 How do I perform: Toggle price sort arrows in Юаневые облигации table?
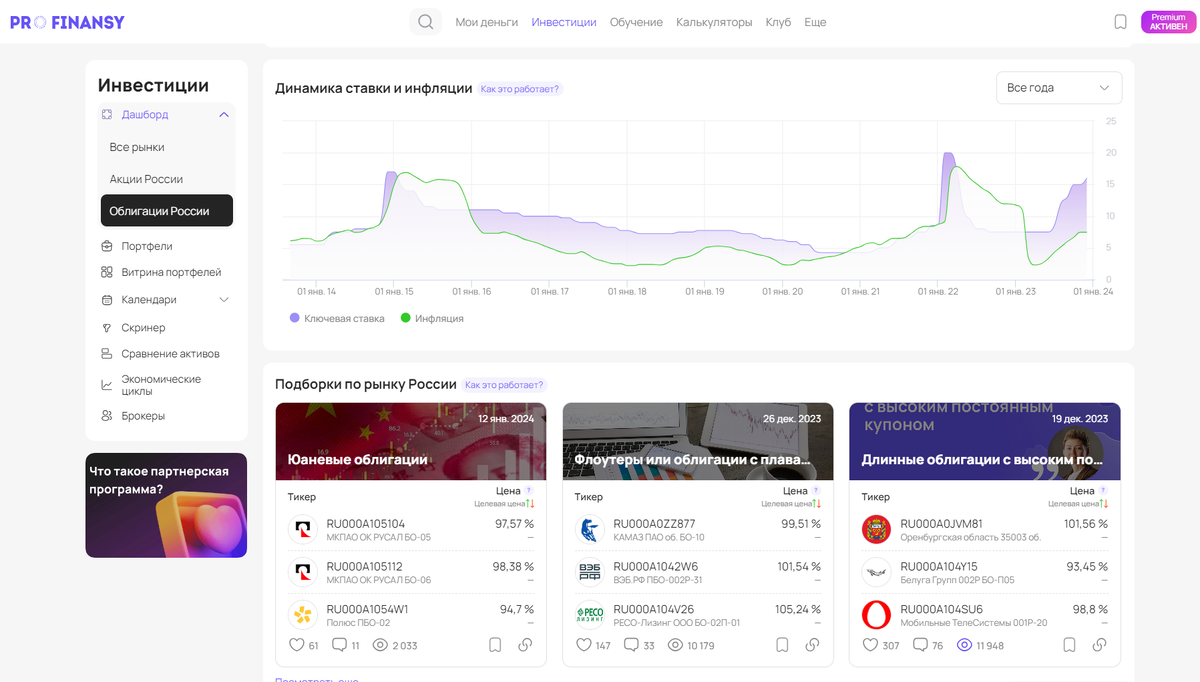(531, 504)
